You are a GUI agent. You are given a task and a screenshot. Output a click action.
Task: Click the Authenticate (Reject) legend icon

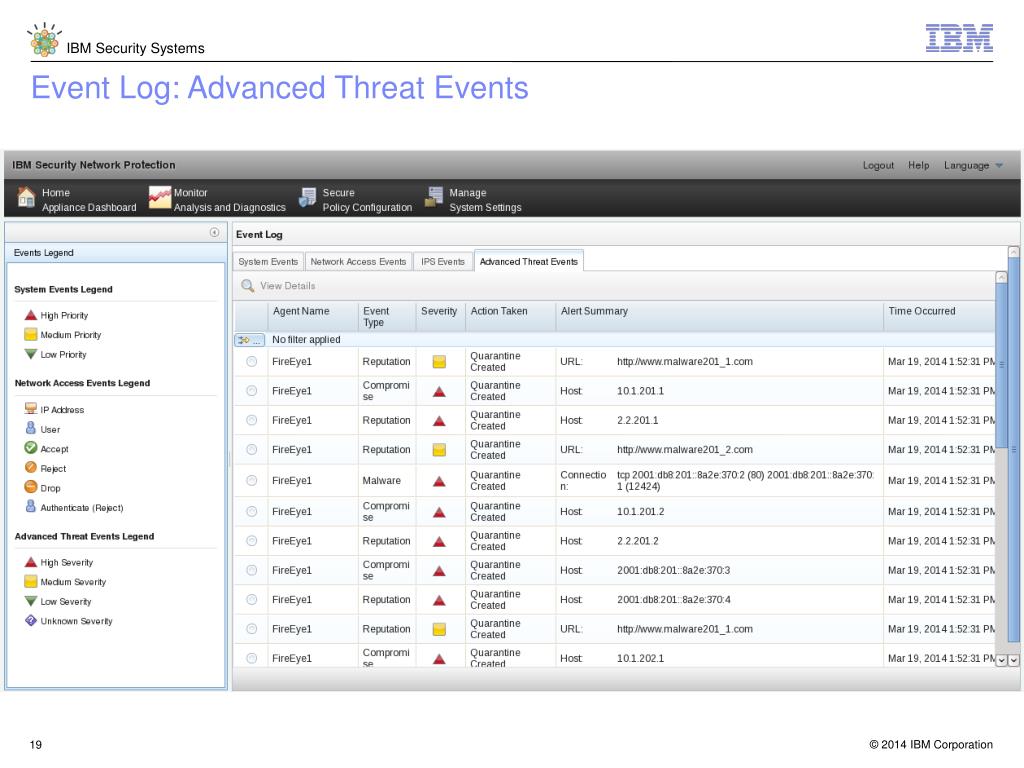(x=31, y=507)
